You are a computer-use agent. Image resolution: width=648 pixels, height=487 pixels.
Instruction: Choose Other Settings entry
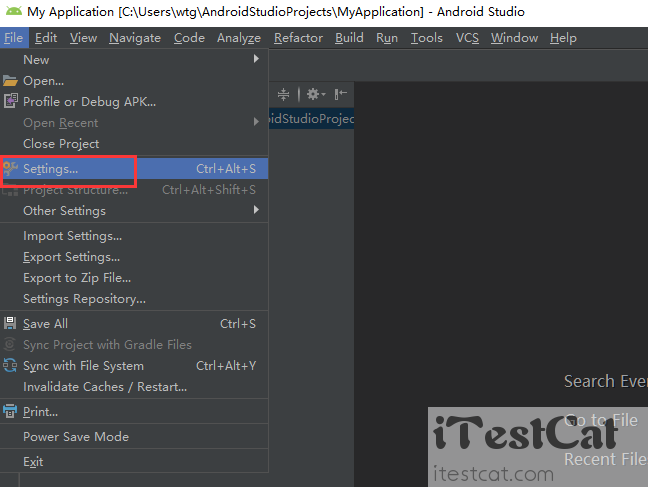click(134, 211)
